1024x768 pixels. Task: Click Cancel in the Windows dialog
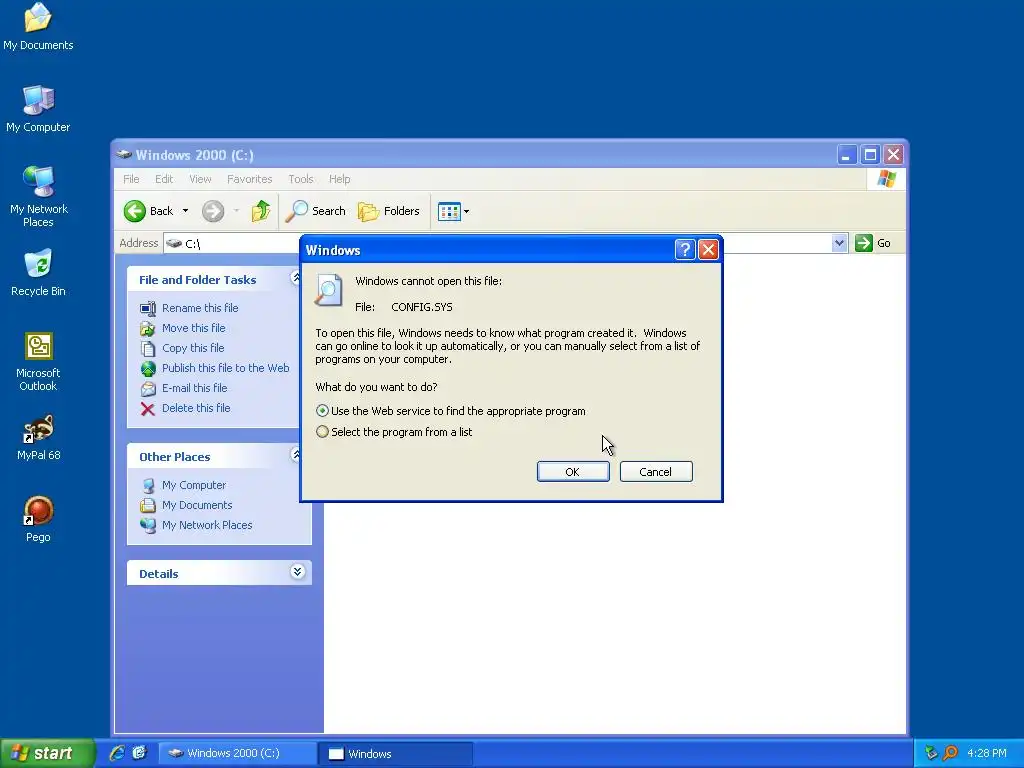[656, 472]
